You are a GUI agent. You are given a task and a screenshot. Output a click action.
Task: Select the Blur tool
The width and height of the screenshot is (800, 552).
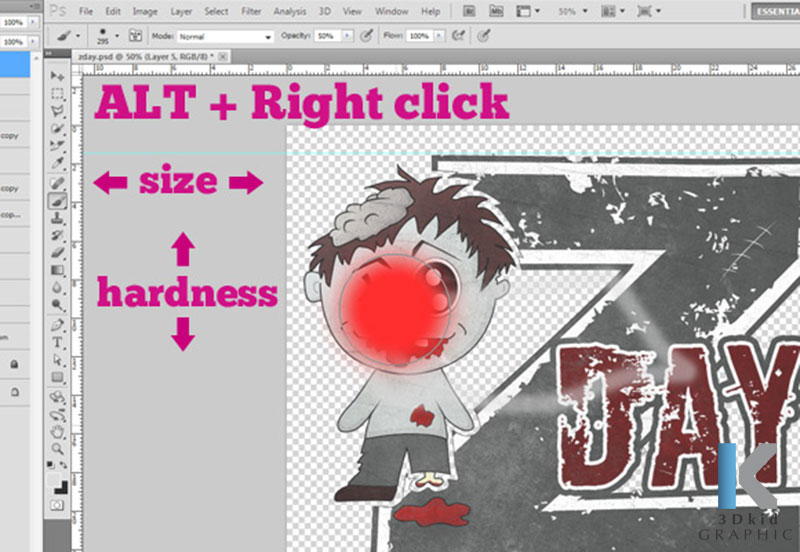57,287
